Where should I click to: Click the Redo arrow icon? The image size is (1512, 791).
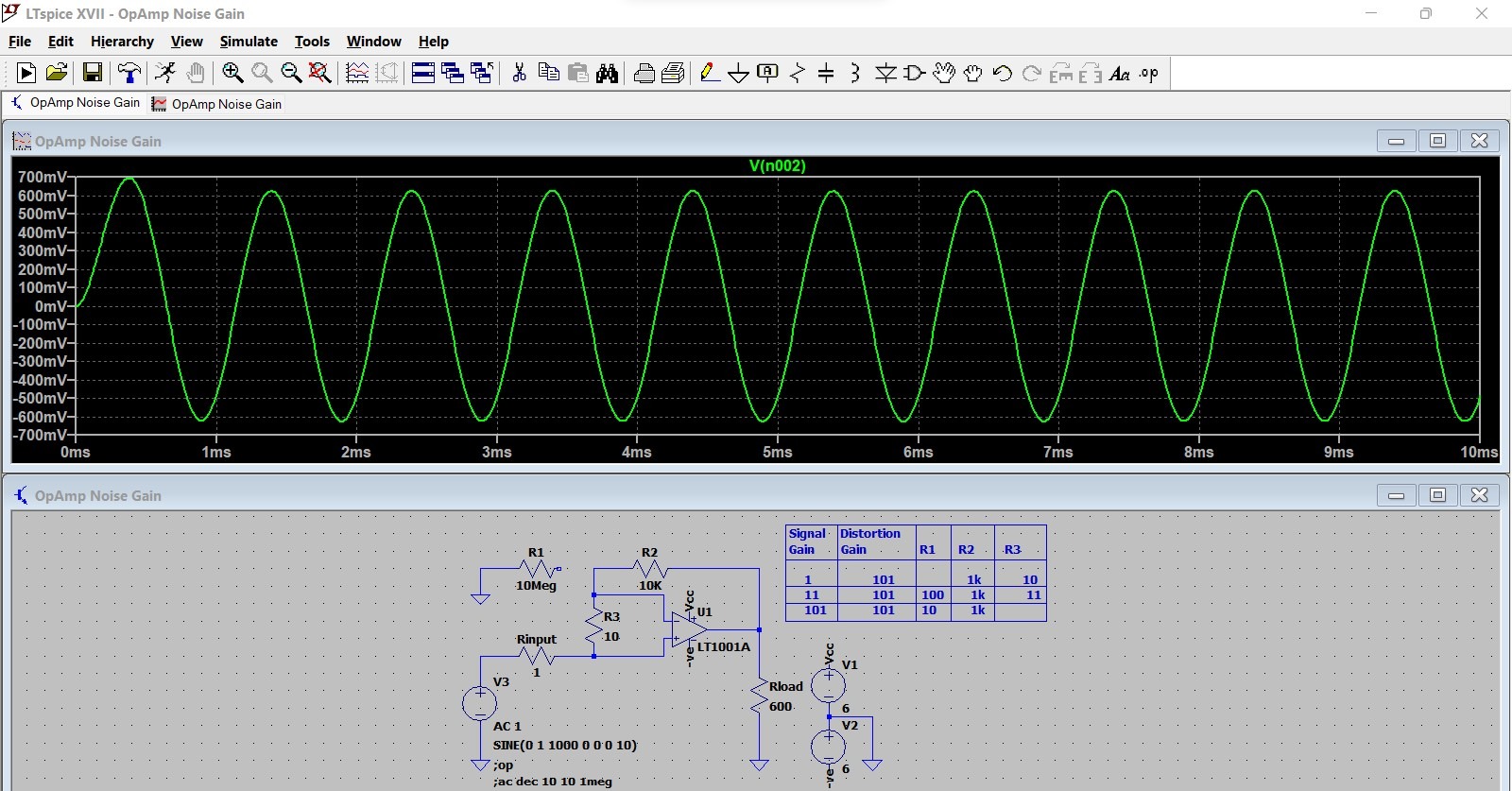(x=1032, y=73)
